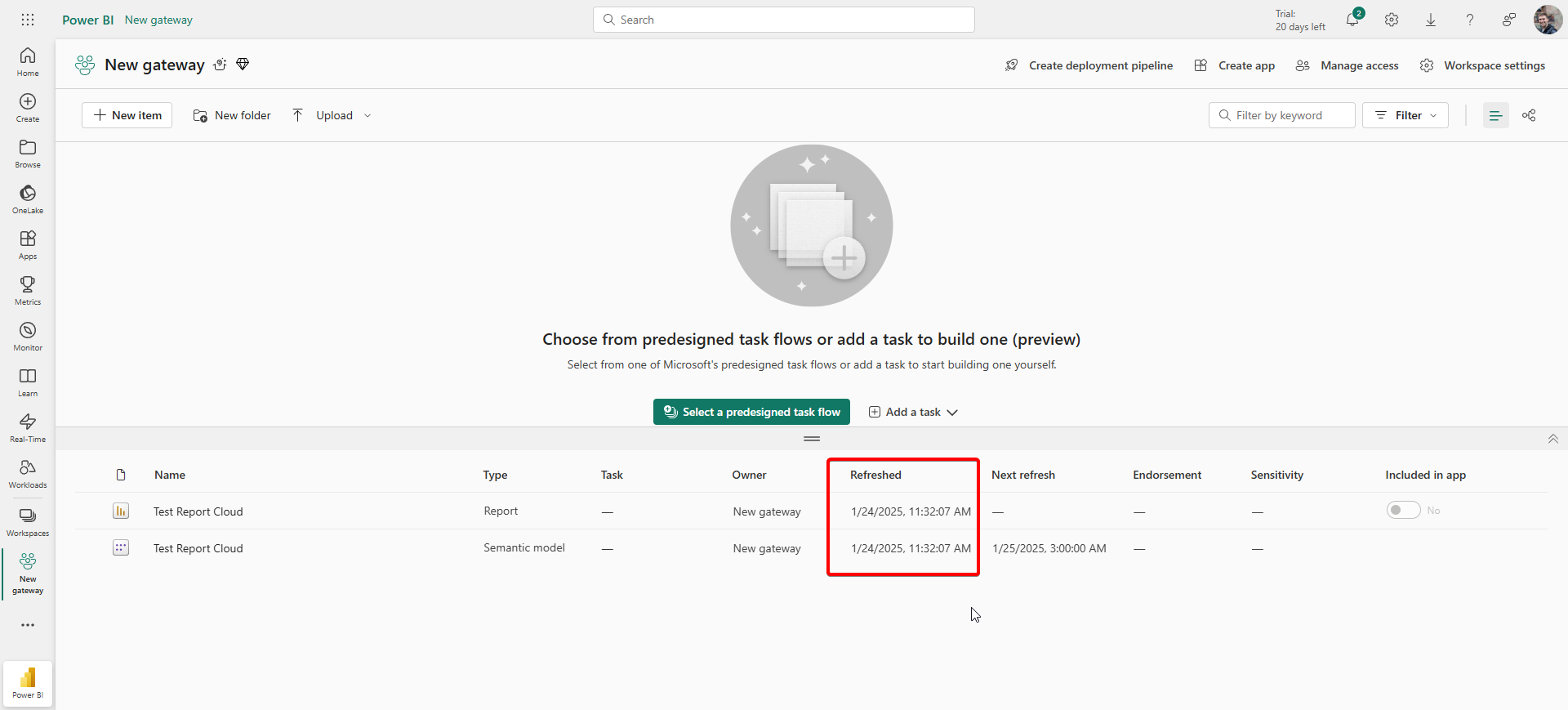
Task: Open the app launcher grid
Action: (x=28, y=20)
